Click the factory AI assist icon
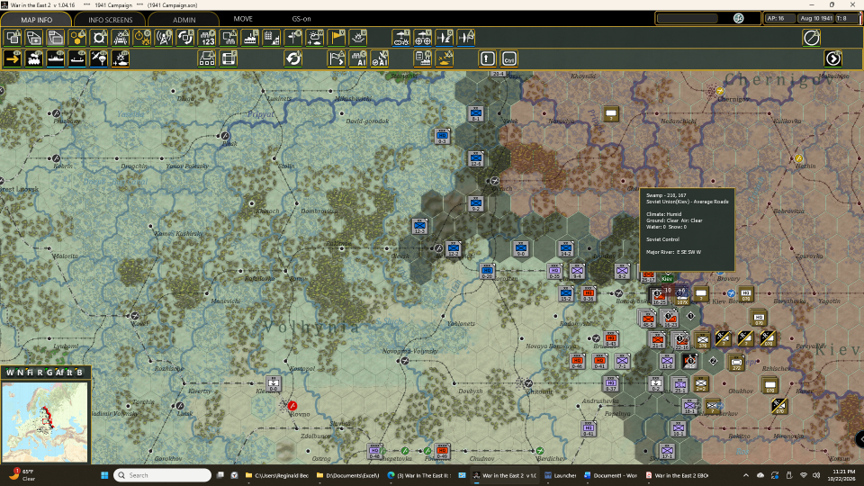The height and width of the screenshot is (486, 864). [x=358, y=58]
